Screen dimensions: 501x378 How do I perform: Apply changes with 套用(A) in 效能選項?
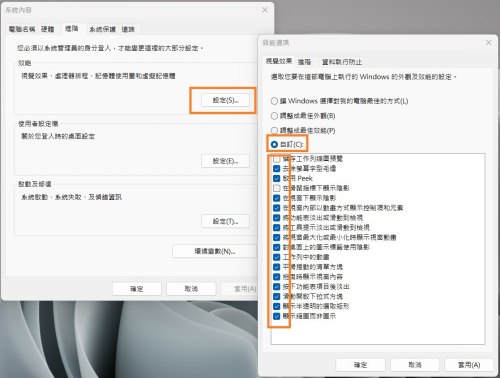pyautogui.click(x=469, y=365)
